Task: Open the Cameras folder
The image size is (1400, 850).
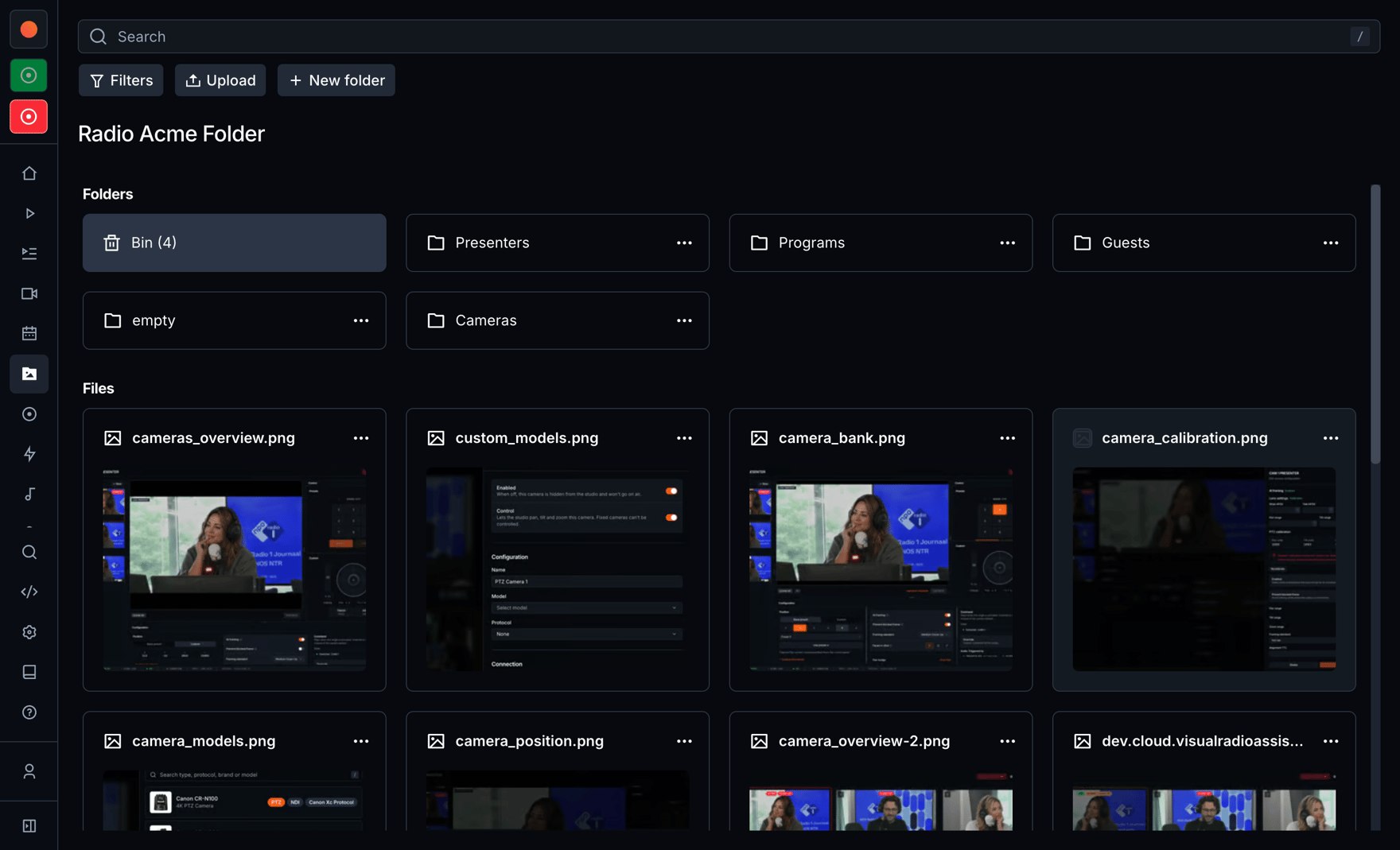Action: click(558, 320)
